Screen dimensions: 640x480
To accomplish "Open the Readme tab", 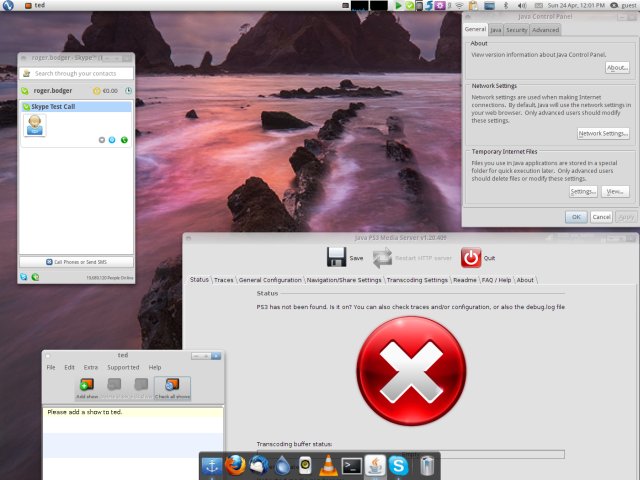I will coord(464,280).
